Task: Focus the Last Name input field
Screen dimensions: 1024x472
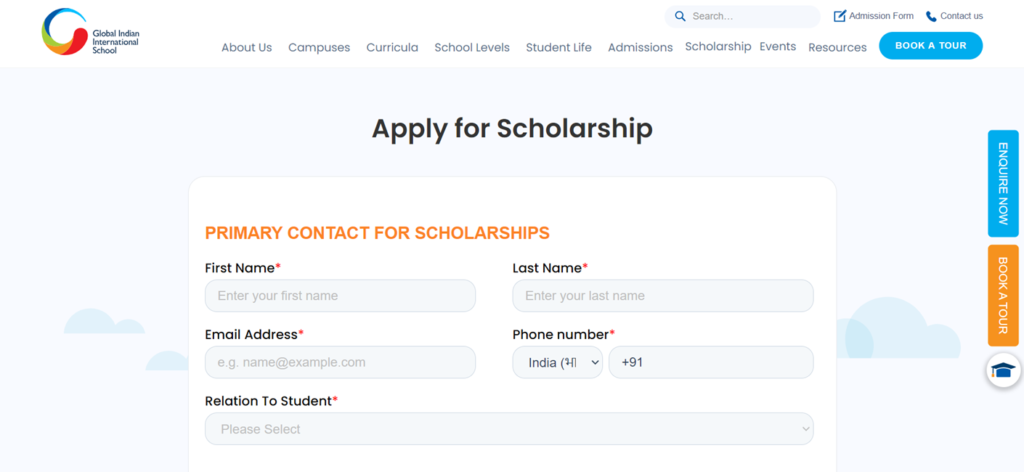Action: (x=663, y=296)
